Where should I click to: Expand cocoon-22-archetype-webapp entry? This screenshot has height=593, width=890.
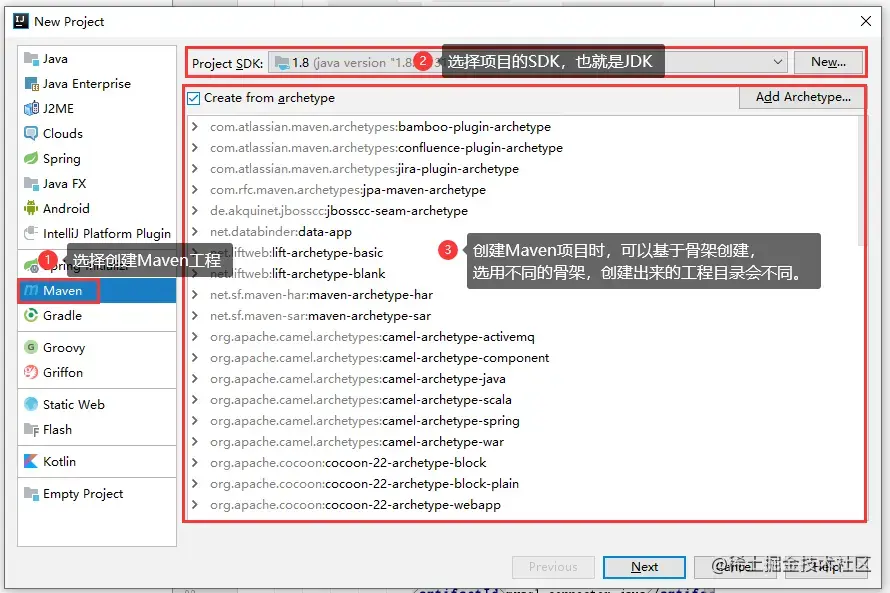click(x=195, y=504)
